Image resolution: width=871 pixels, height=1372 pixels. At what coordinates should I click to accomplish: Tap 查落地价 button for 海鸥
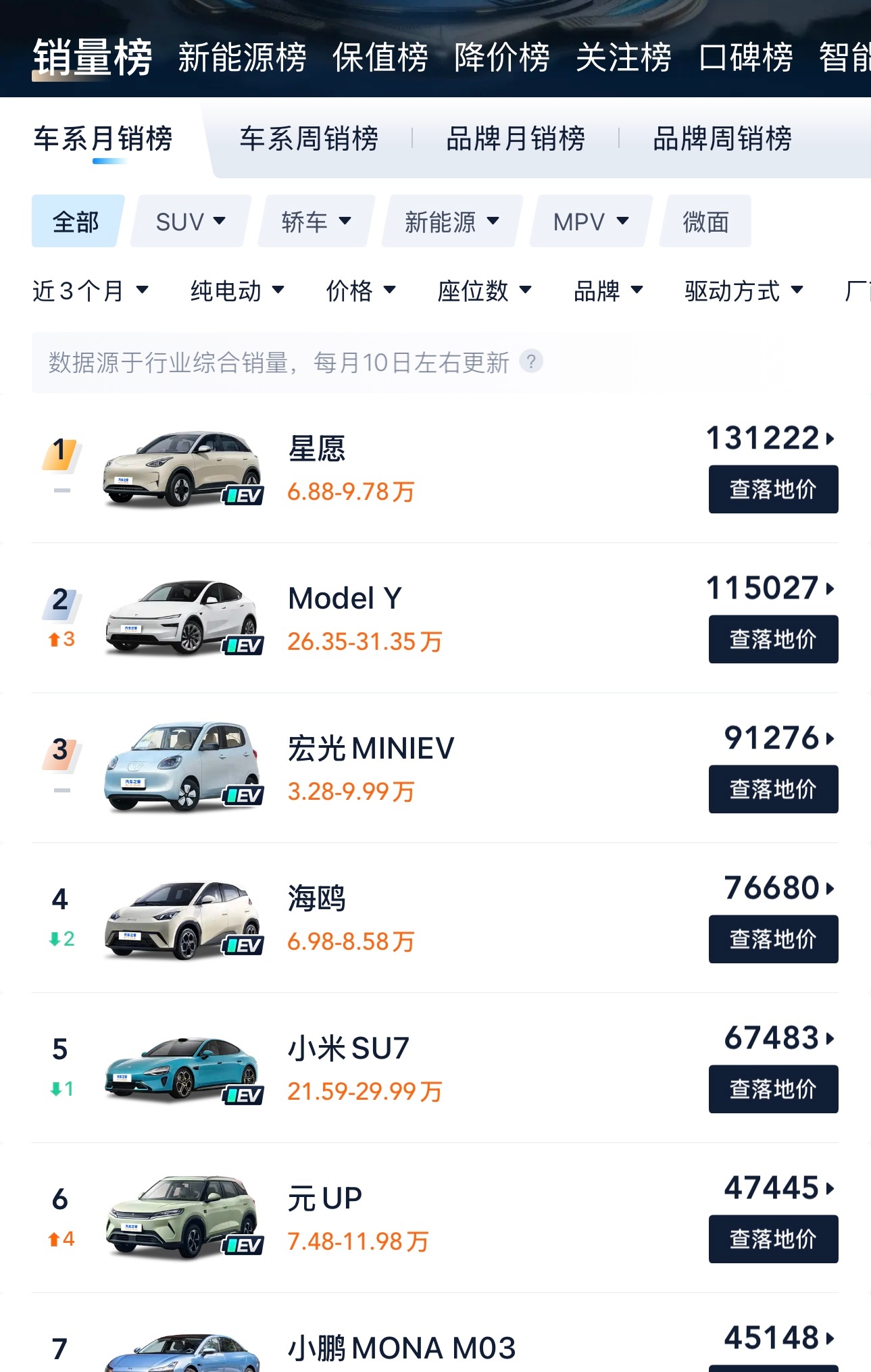(x=773, y=939)
